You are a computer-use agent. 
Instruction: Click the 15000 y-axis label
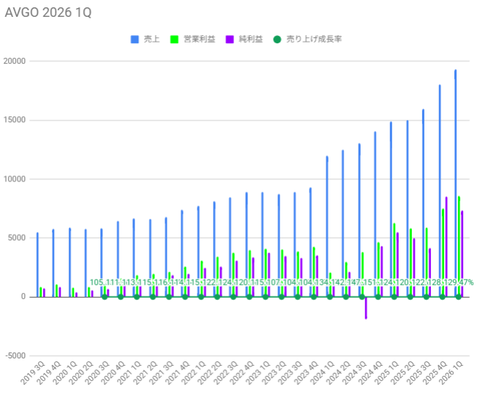point(14,120)
